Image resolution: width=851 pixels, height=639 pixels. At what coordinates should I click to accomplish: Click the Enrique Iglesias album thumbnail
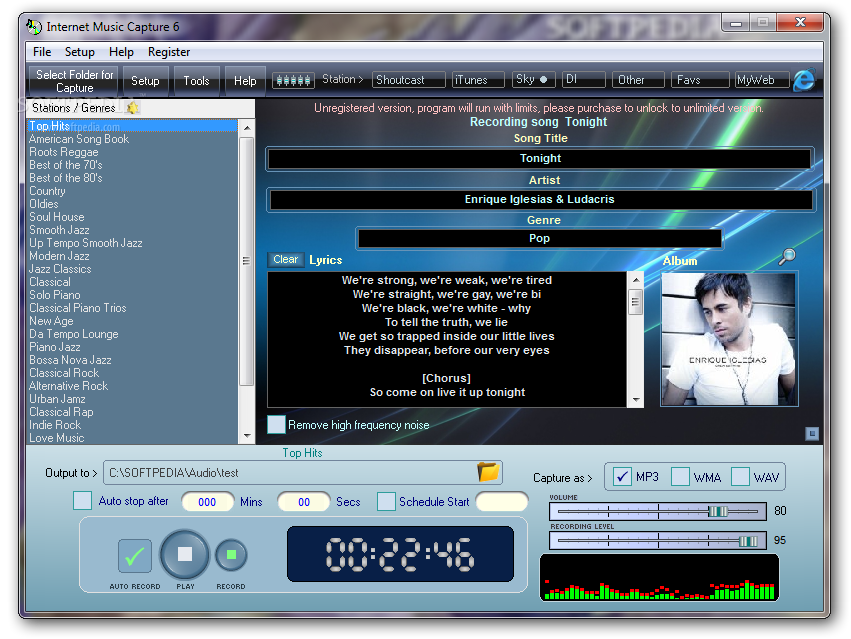pyautogui.click(x=728, y=339)
